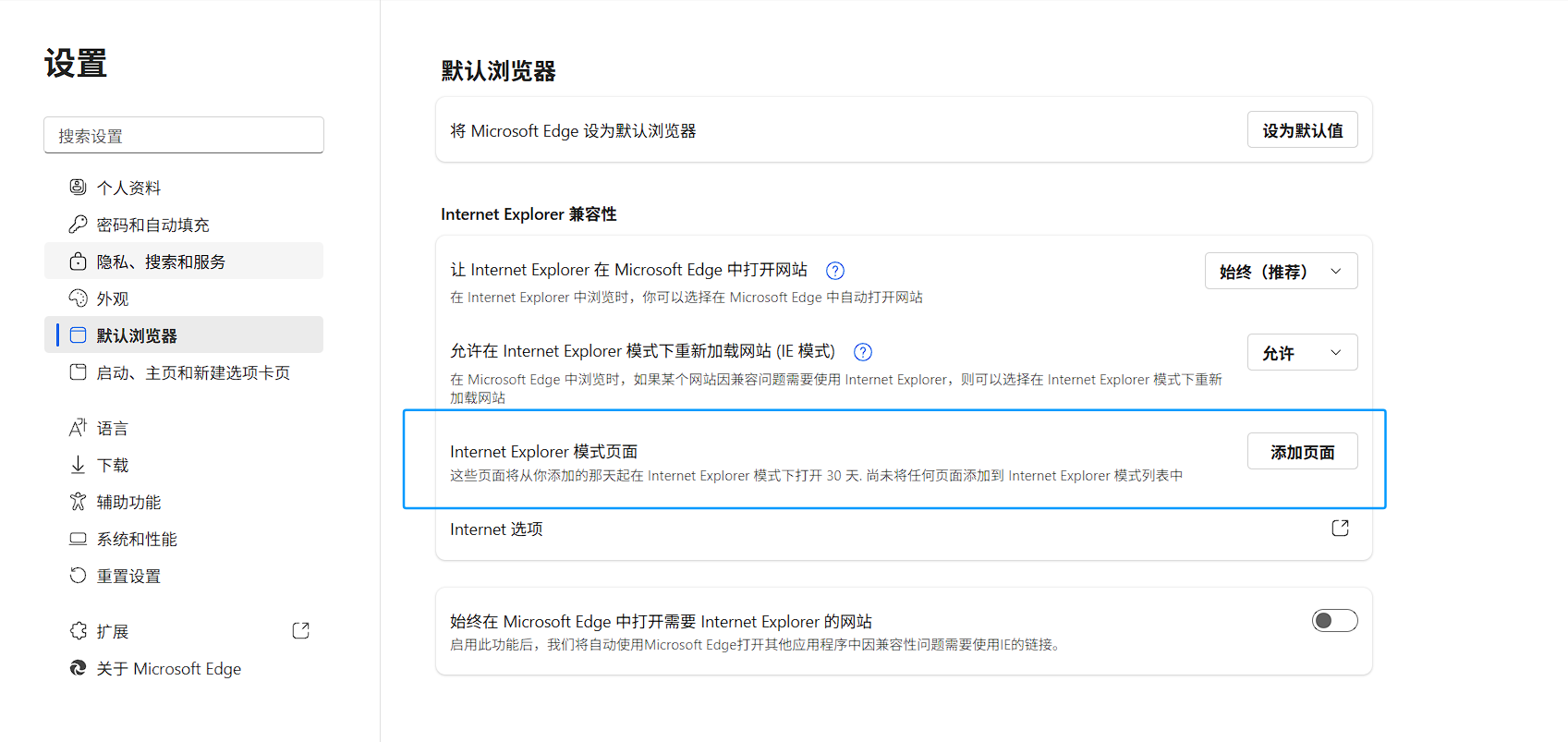Click the Edge logo beside 关于 Microsoft Edge
The image size is (1568, 742).
click(x=78, y=668)
